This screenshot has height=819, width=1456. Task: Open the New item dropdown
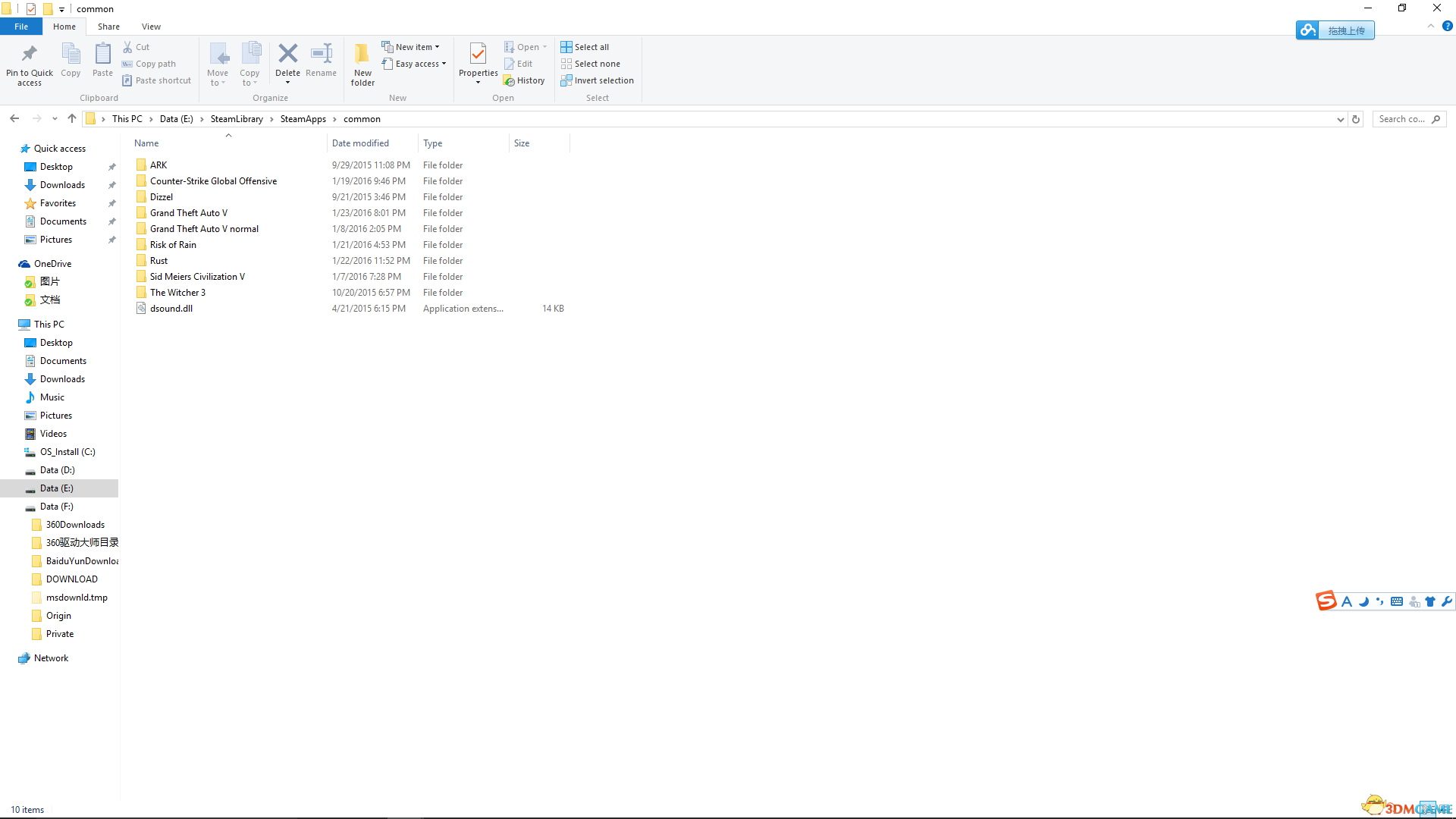click(x=410, y=47)
